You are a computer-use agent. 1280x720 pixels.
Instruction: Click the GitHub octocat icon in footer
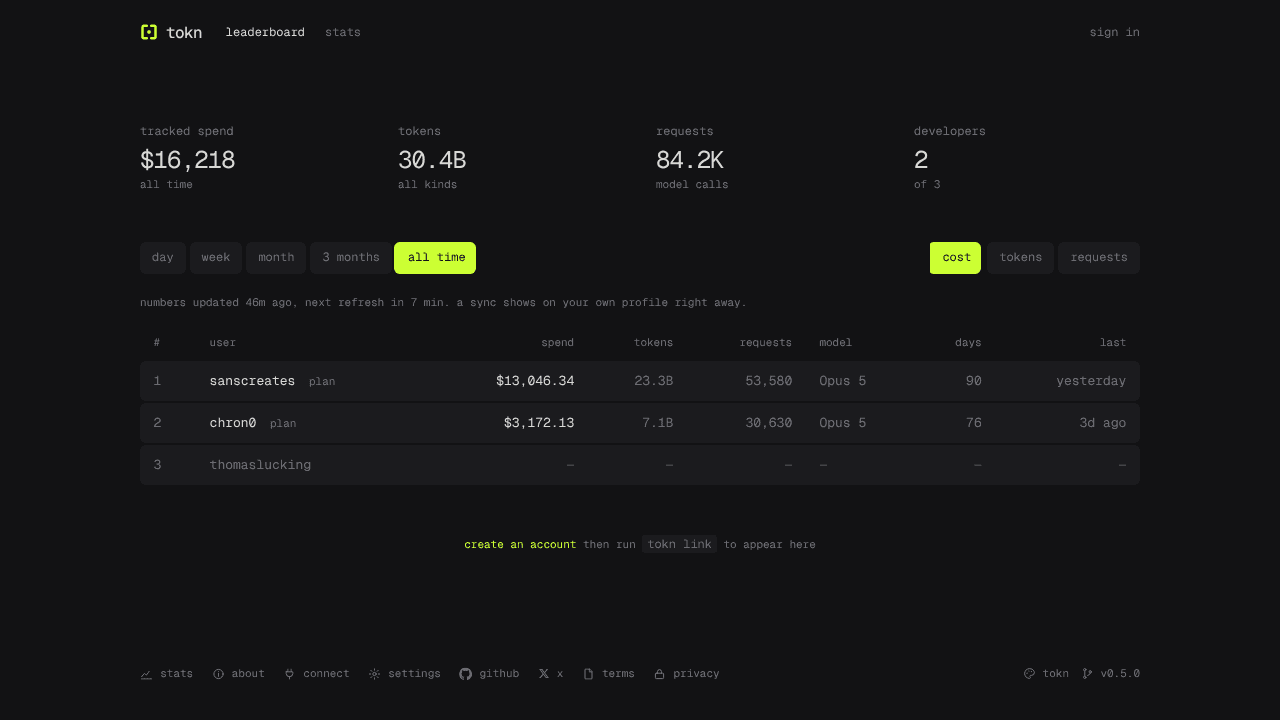(465, 674)
